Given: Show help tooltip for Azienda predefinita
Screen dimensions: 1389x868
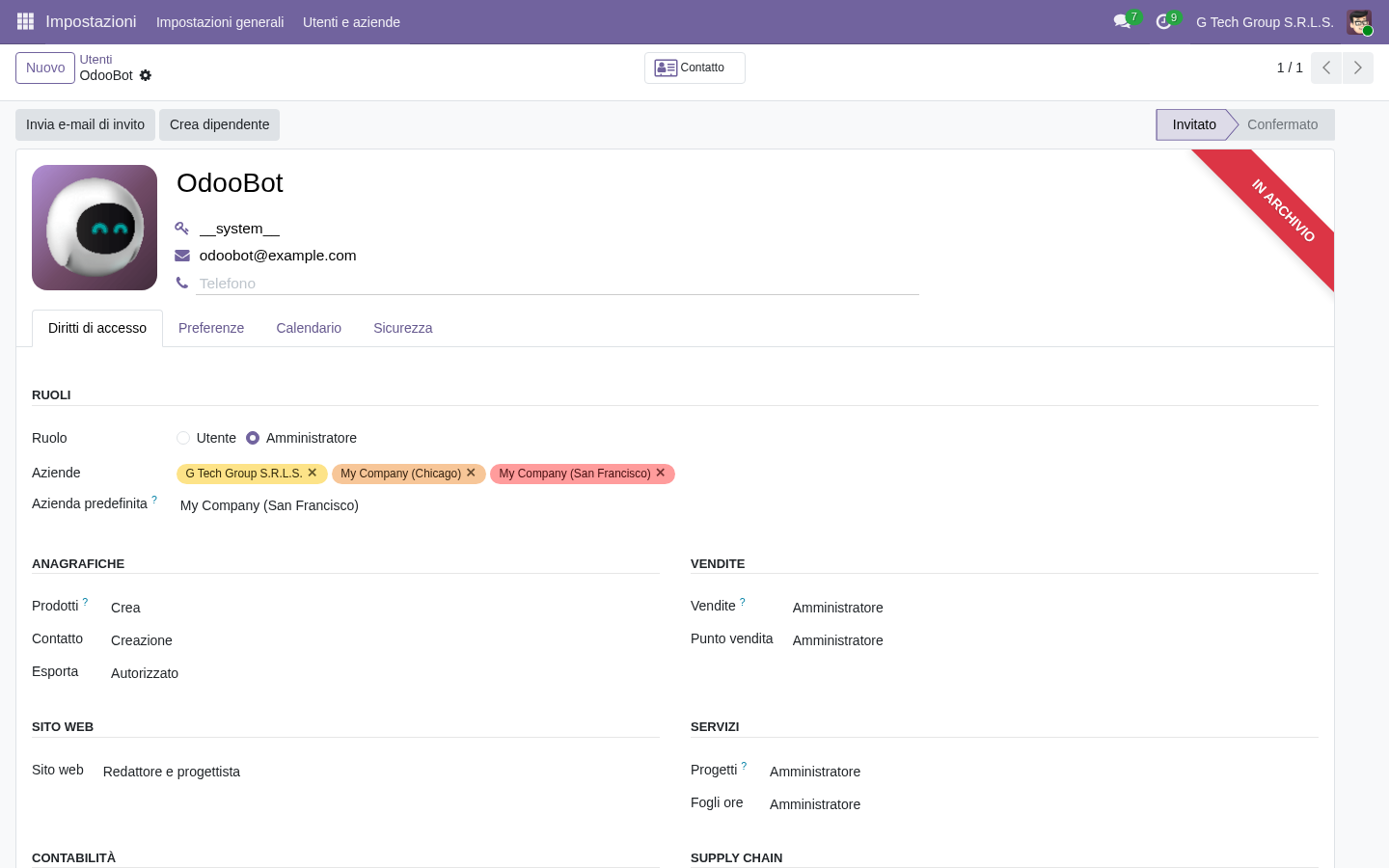Looking at the screenshot, I should click(x=154, y=500).
